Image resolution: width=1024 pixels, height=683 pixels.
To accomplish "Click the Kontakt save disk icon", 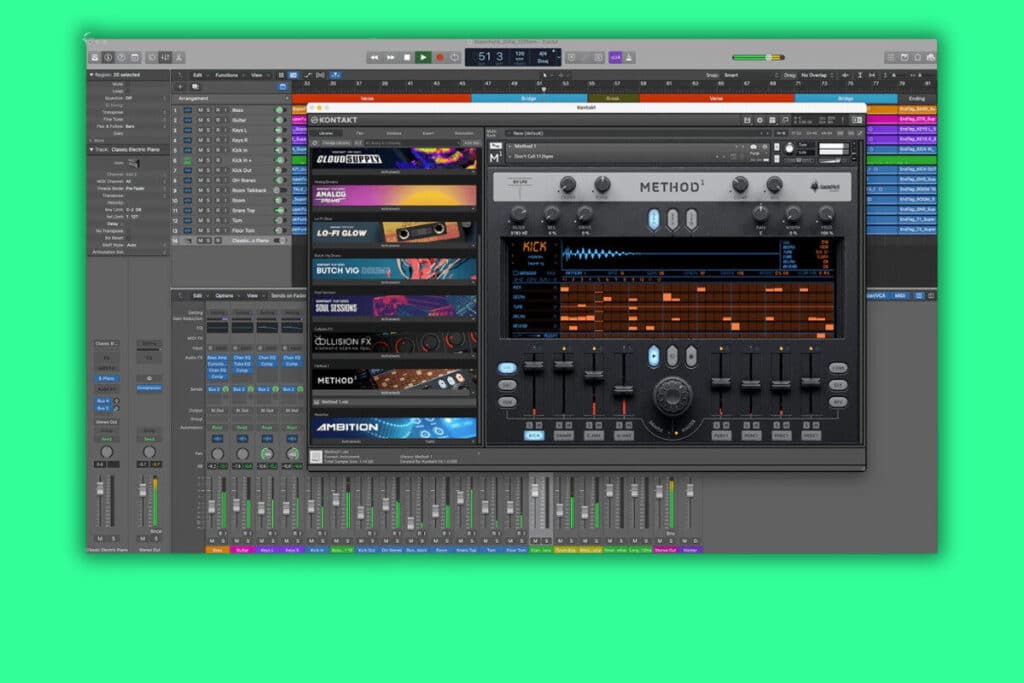I will (747, 120).
